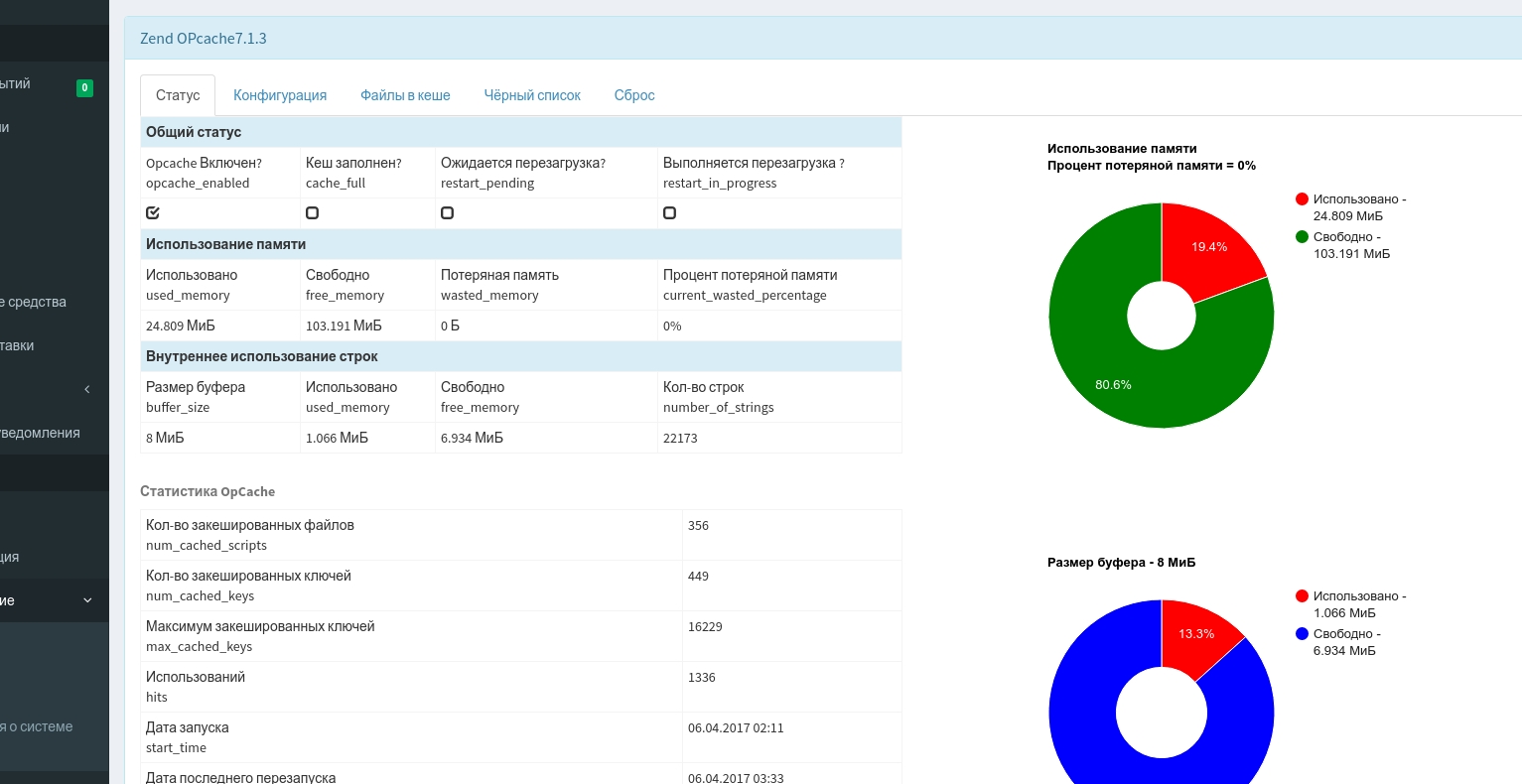Image resolution: width=1522 pixels, height=784 pixels.
Task: Click the num_cached_scripts row label
Action: pos(250,535)
